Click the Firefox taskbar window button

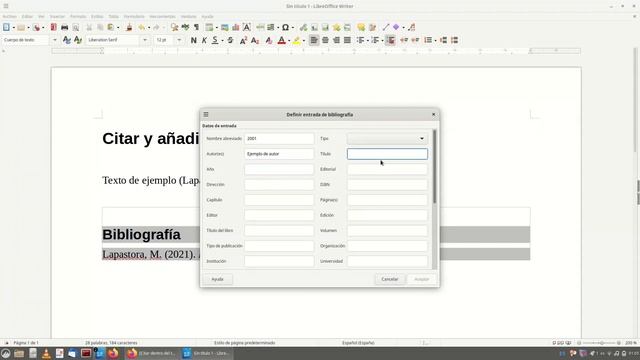tap(152, 353)
